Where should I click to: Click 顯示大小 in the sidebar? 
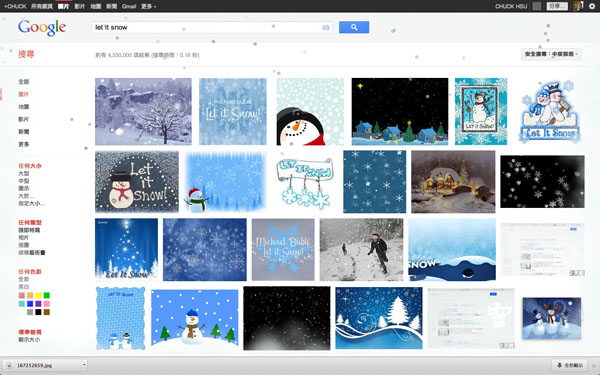click(x=29, y=339)
